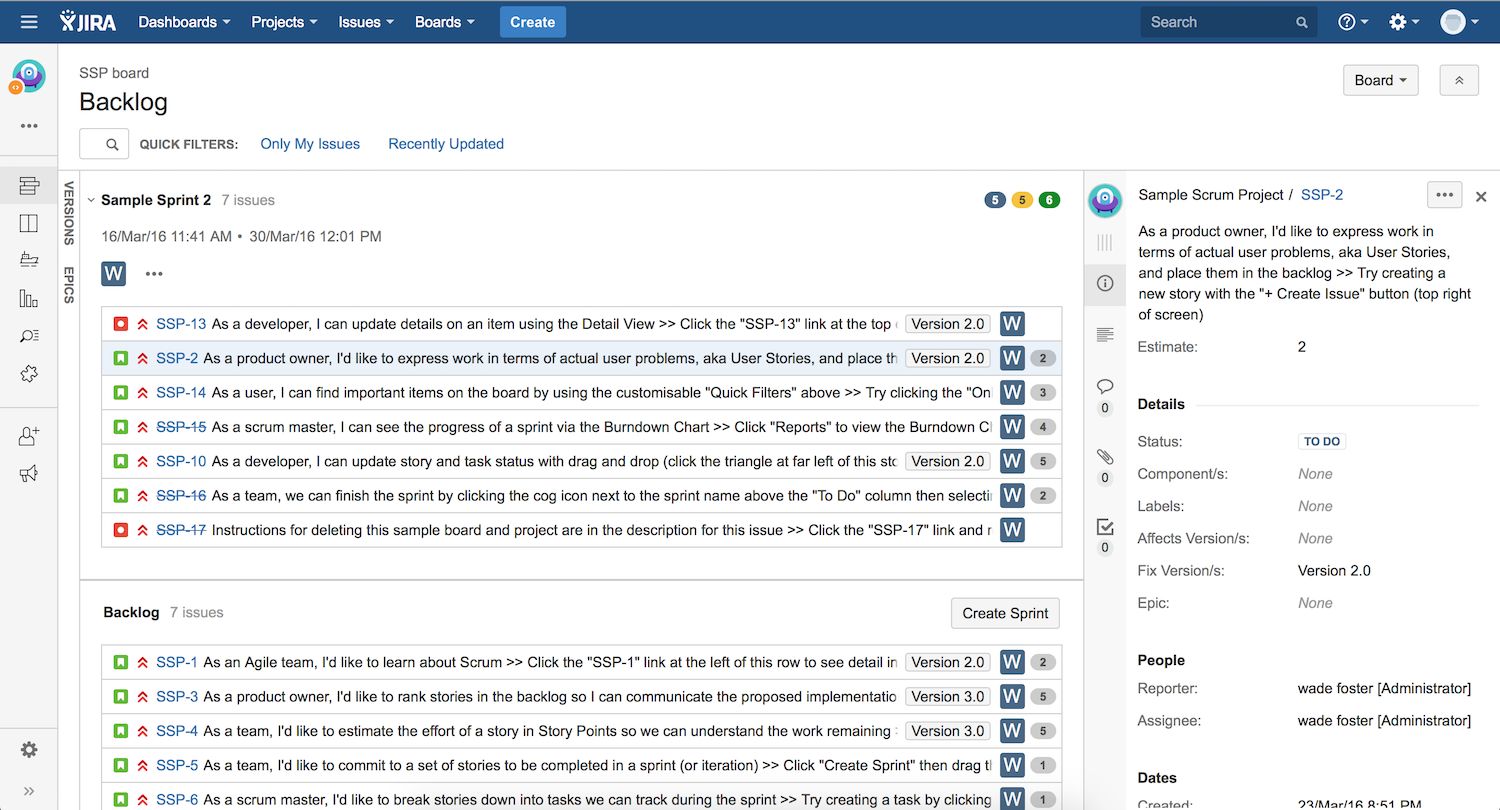The height and width of the screenshot is (810, 1500).
Task: Jump to comments section via speech bubble icon
Action: click(x=1105, y=387)
